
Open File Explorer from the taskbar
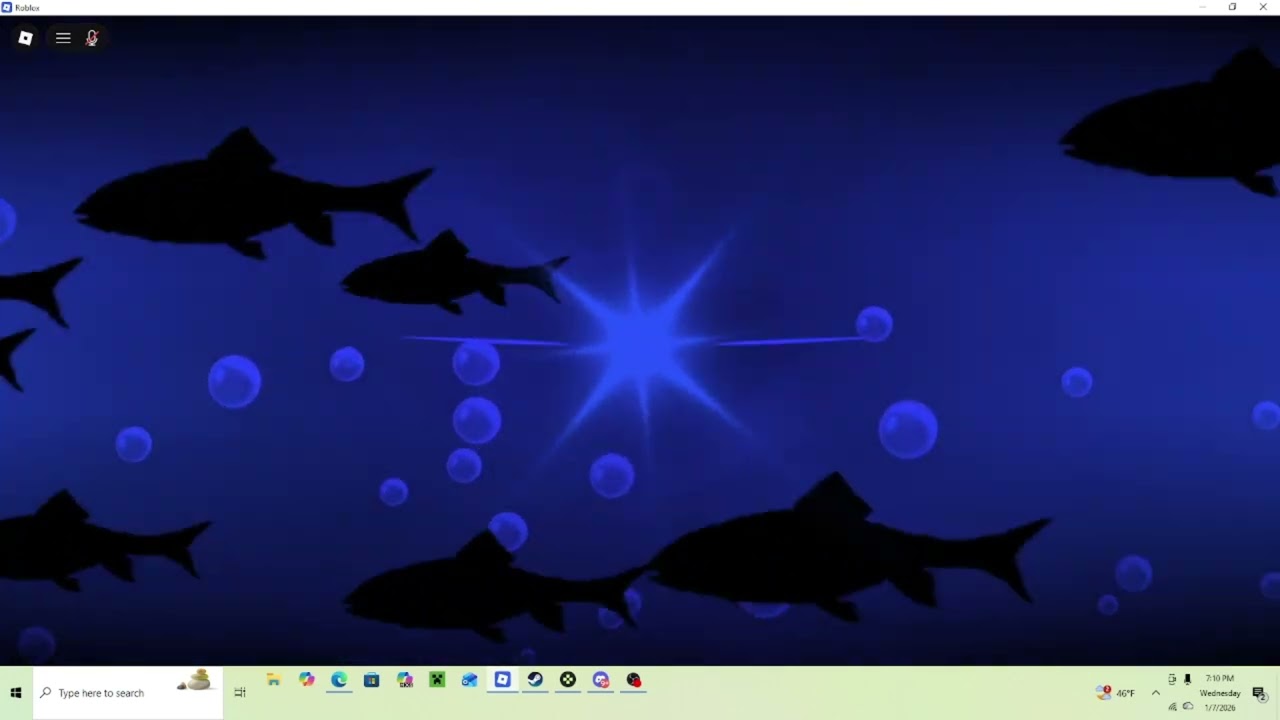[x=273, y=680]
